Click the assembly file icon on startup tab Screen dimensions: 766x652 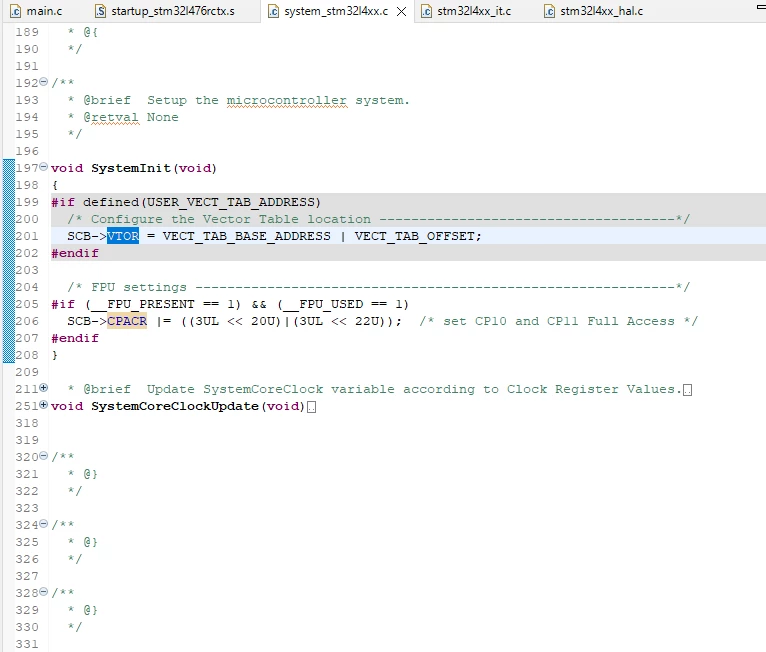point(100,11)
